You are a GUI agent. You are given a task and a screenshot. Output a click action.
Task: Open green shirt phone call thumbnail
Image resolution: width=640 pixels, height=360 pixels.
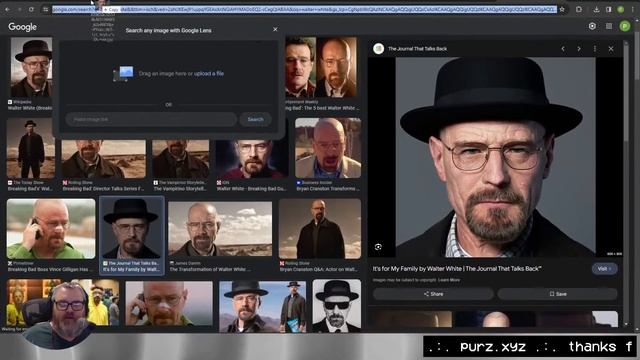[51, 229]
